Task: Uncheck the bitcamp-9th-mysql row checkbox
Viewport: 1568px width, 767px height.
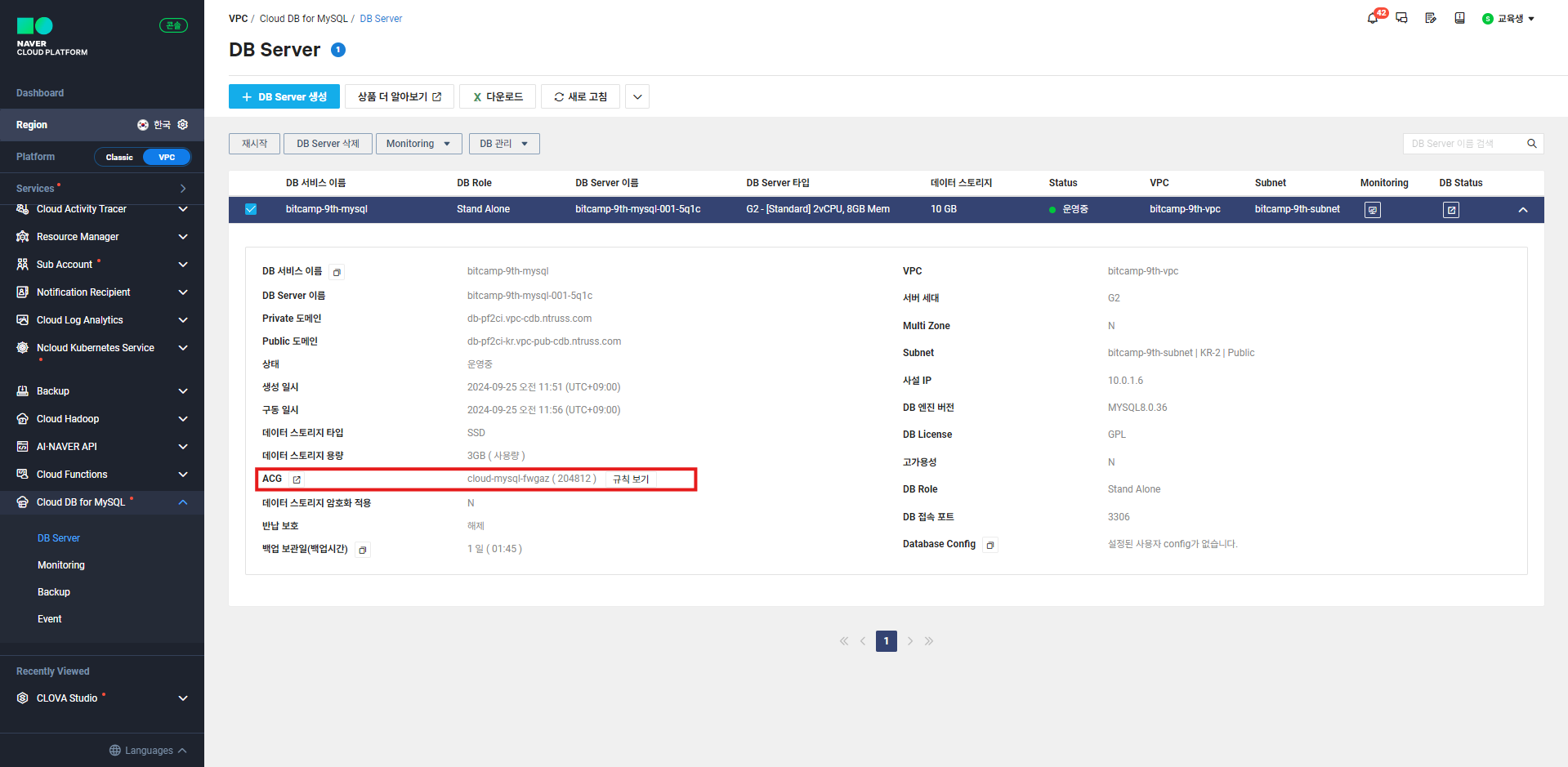Action: pyautogui.click(x=251, y=209)
